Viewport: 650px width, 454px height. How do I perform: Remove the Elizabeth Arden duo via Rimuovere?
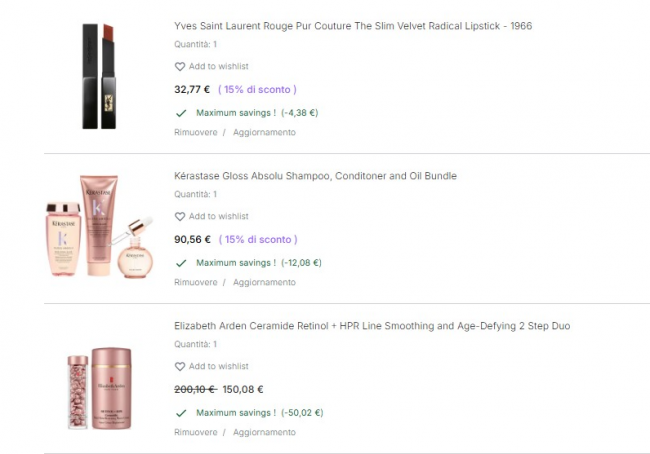point(195,432)
